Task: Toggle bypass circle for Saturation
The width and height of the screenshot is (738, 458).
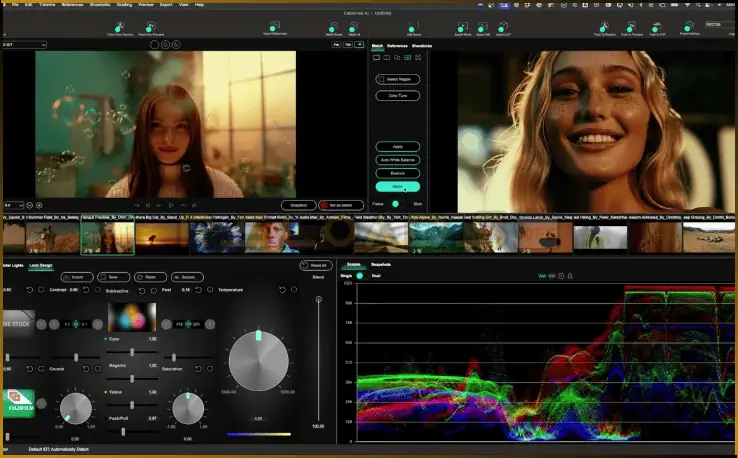Action: click(x=210, y=369)
